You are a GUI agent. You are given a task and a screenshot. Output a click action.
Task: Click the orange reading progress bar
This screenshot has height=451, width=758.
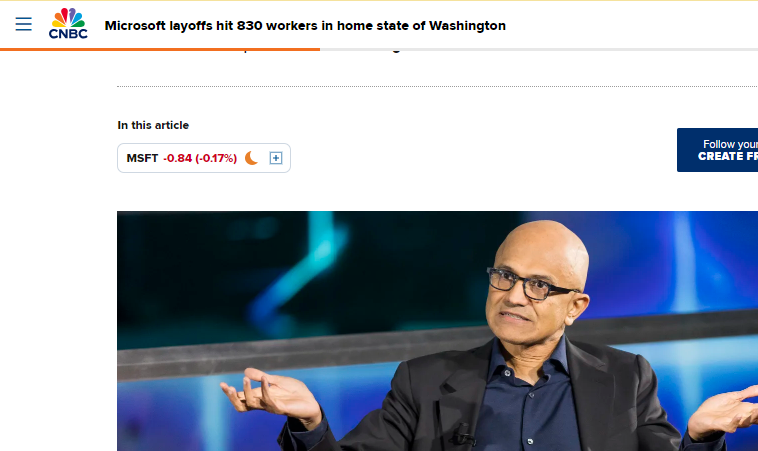(160, 49)
